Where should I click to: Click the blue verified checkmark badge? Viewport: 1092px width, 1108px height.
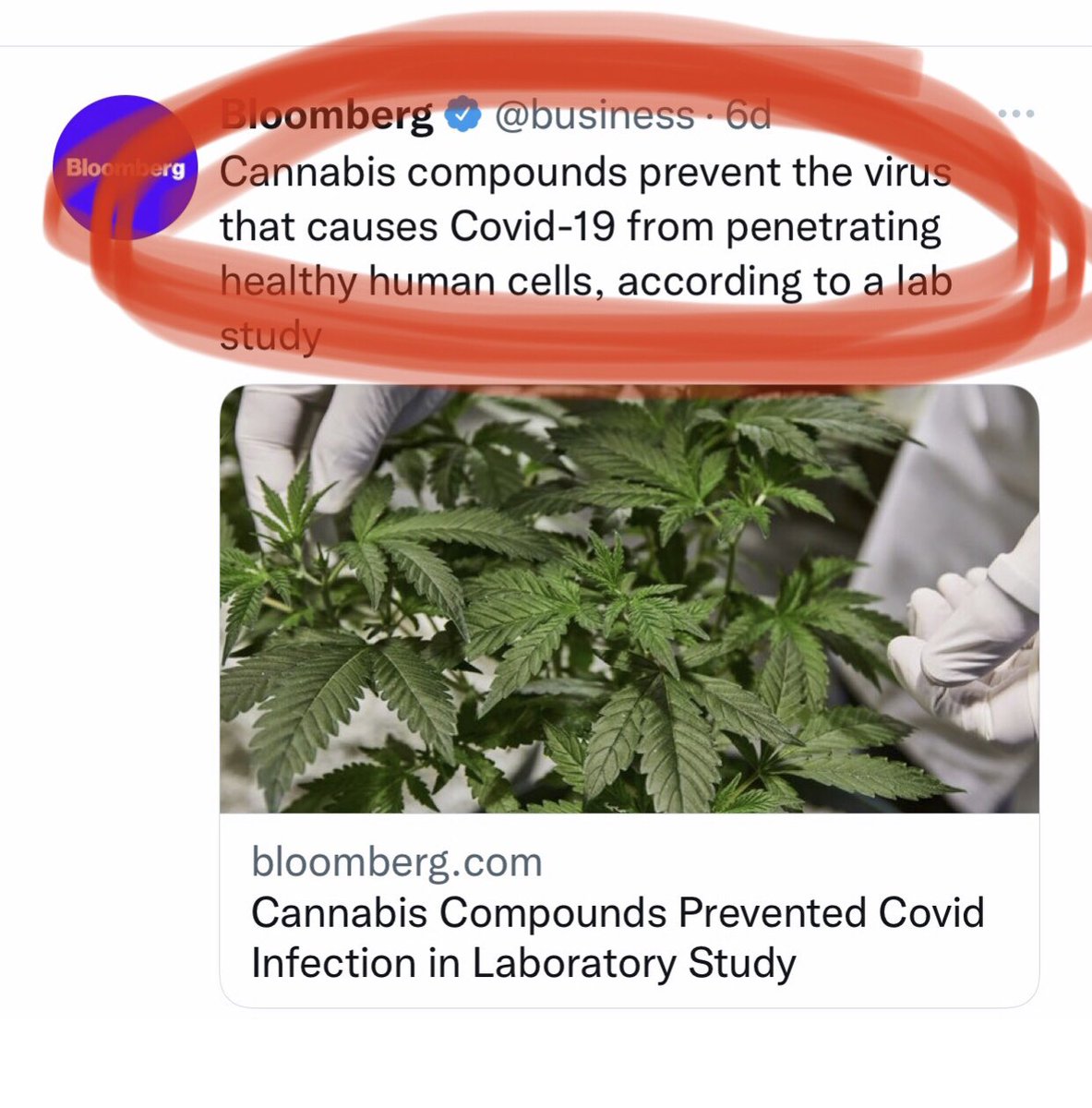[463, 114]
